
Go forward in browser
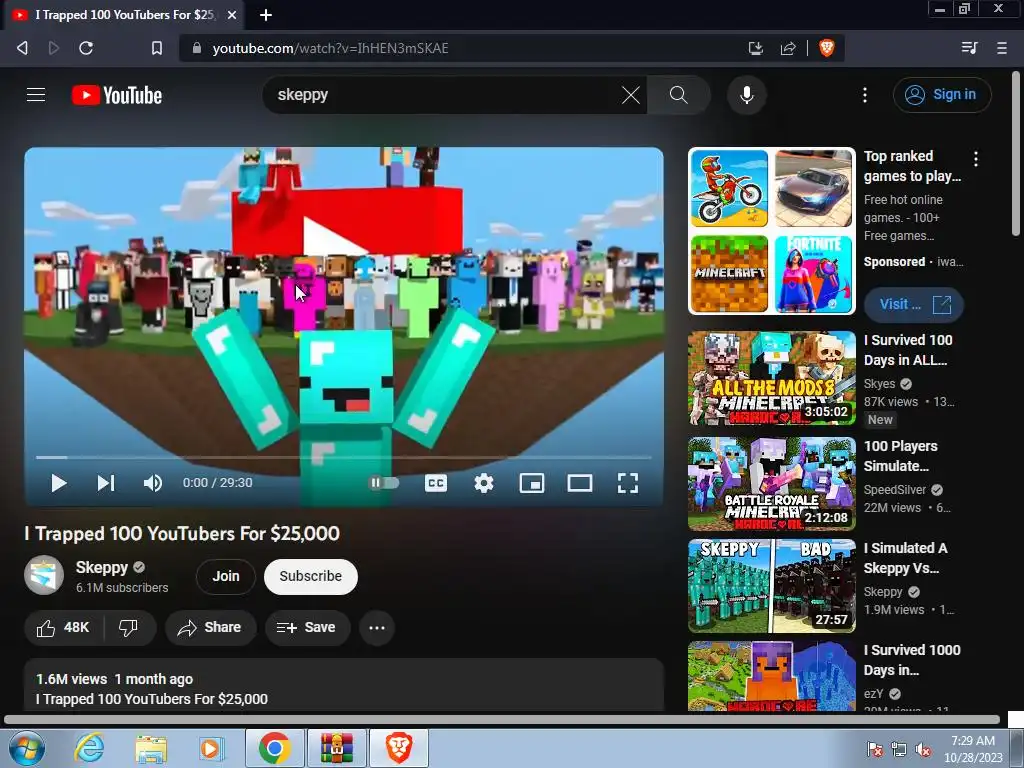[x=54, y=48]
